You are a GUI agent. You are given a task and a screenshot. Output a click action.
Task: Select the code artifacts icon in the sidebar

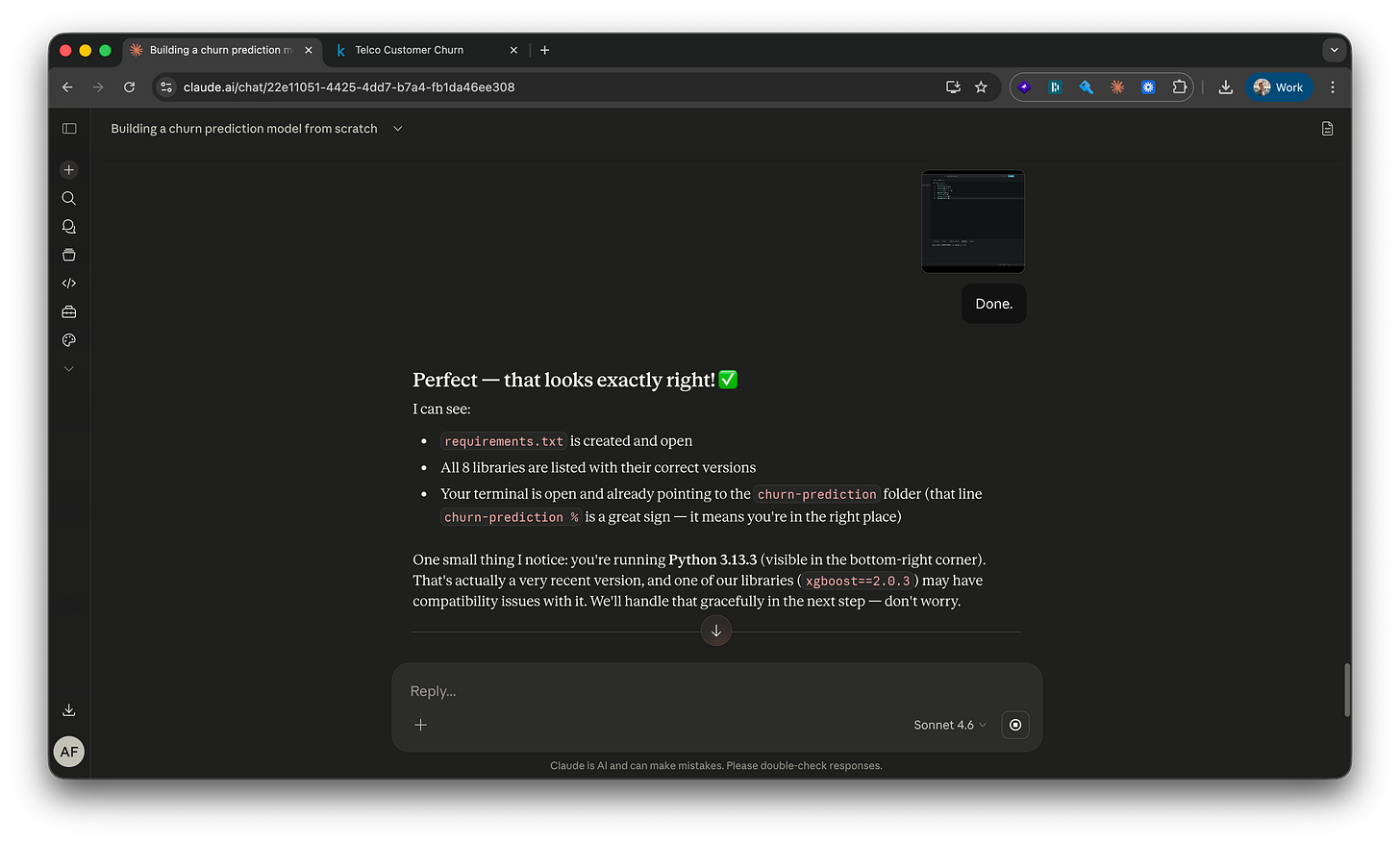[x=68, y=283]
